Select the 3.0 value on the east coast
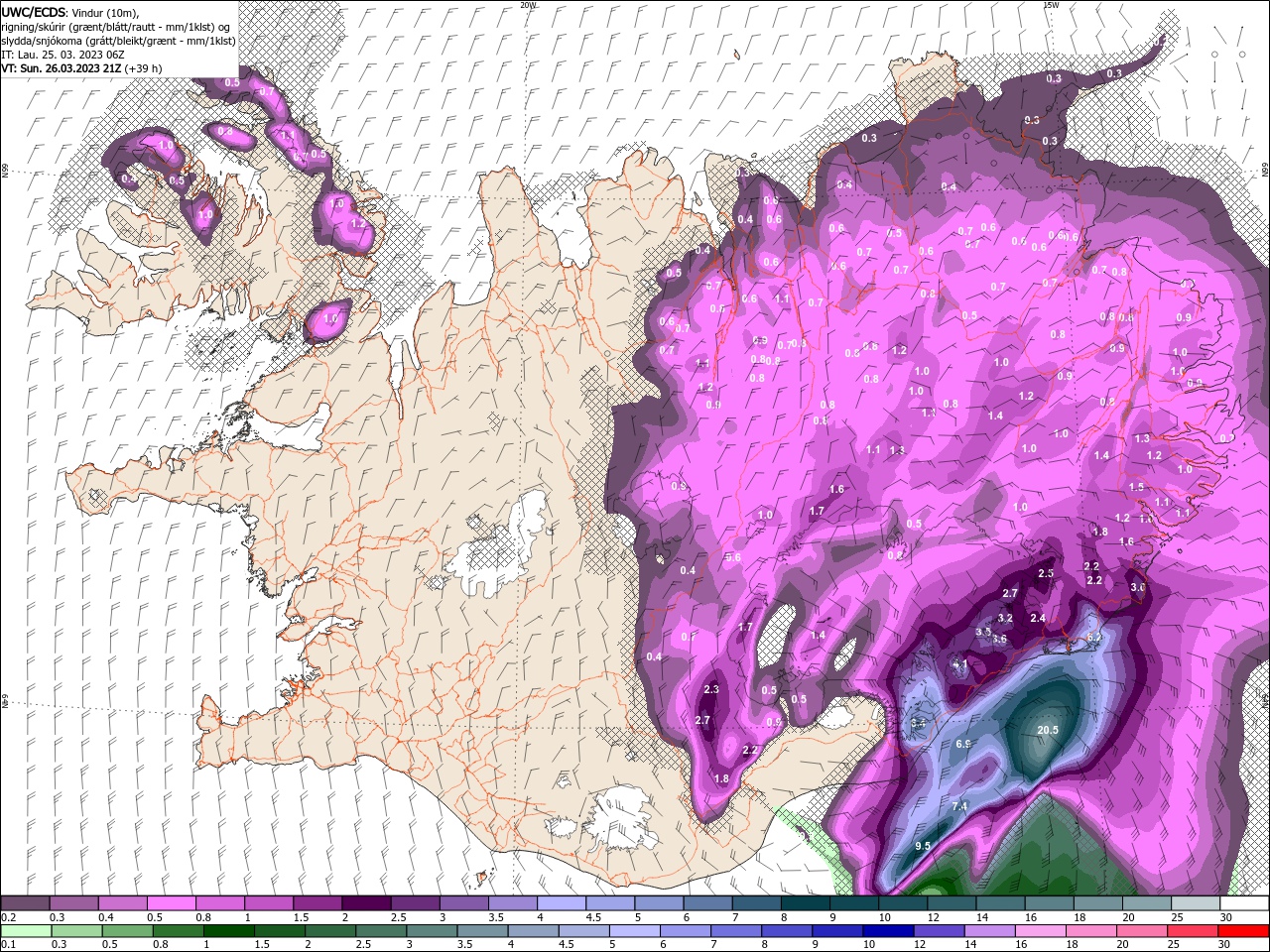The width and height of the screenshot is (1270, 952). pos(1137,588)
